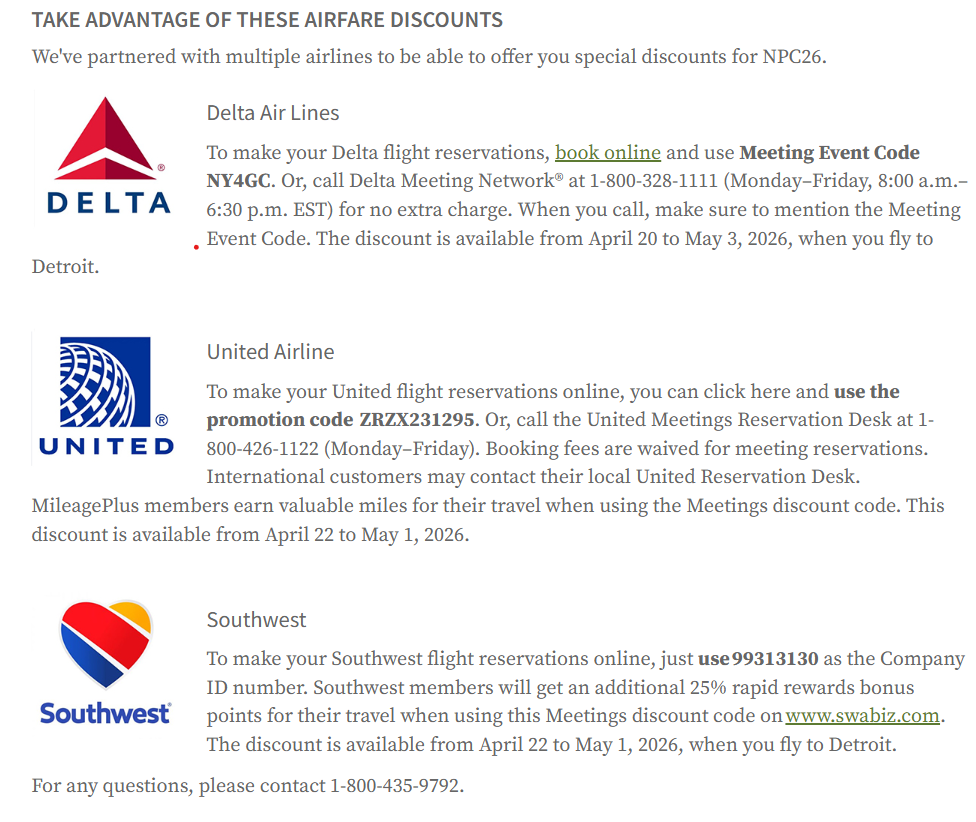The image size is (976, 822).
Task: Click the UNITED wordmark under the globe
Action: point(107,446)
